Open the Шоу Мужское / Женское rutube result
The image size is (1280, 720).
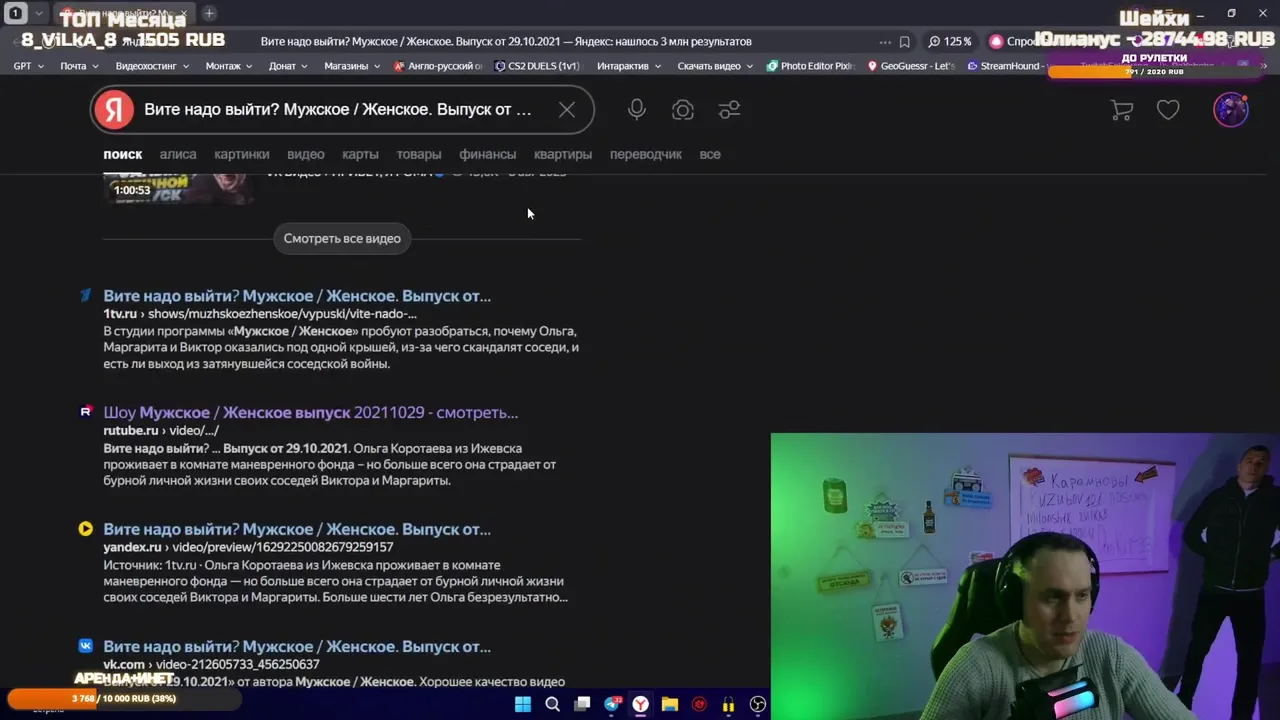[x=311, y=412]
